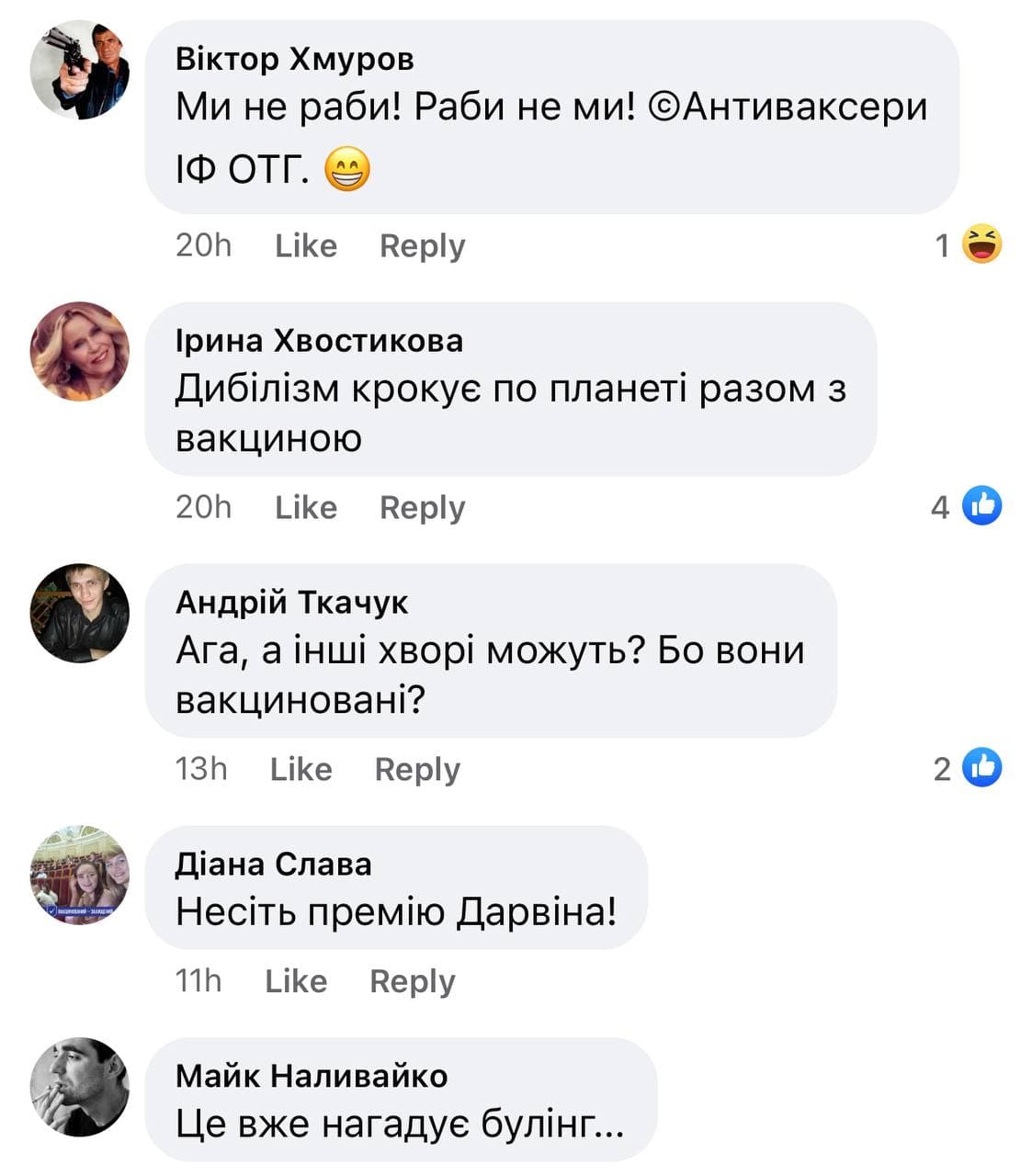Open Майк Наливайко's avatar
Screen dimensions: 1032x1176
[80, 1087]
